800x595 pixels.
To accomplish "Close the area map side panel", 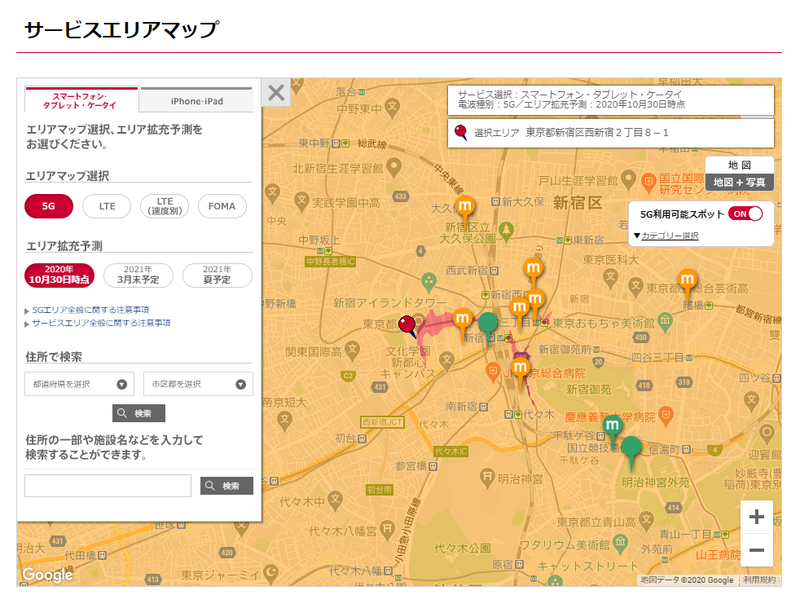I will click(276, 92).
